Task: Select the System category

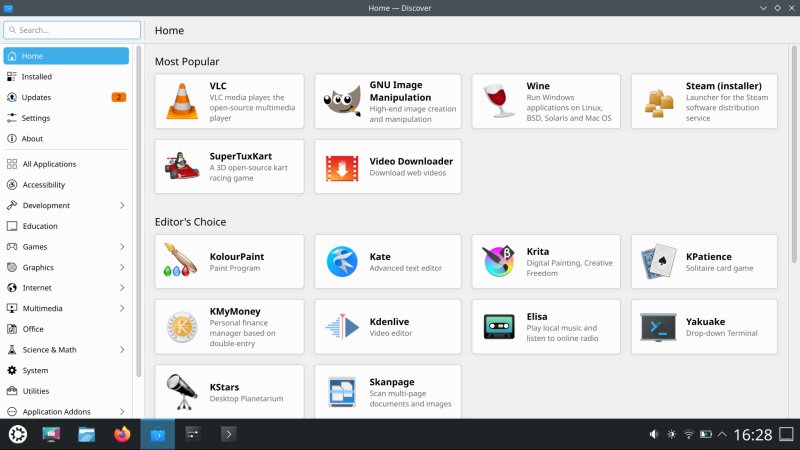Action: pos(66,370)
